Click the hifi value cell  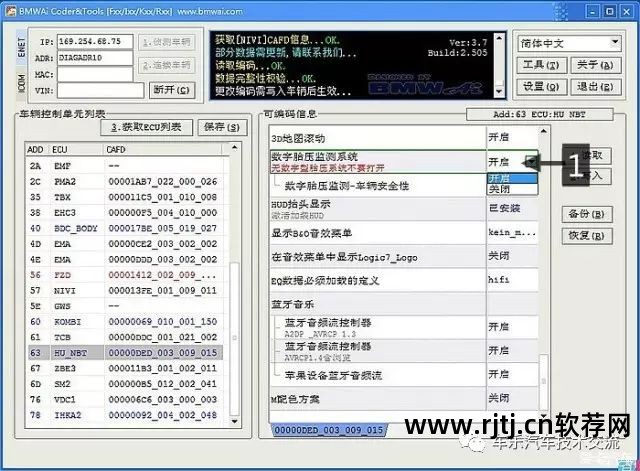512,280
